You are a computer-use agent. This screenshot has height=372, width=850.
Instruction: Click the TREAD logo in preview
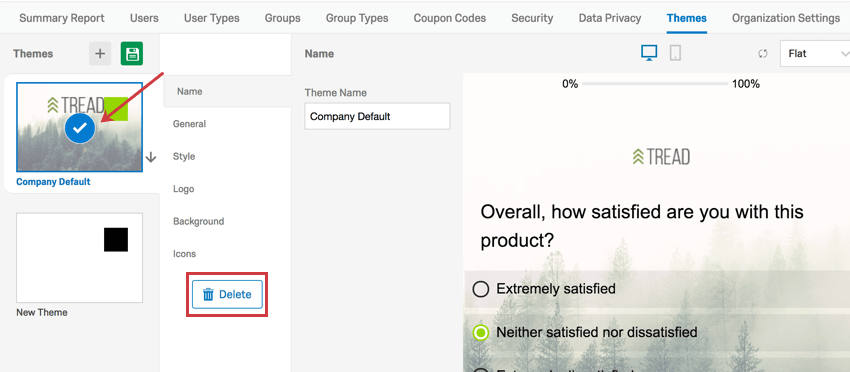tap(661, 157)
